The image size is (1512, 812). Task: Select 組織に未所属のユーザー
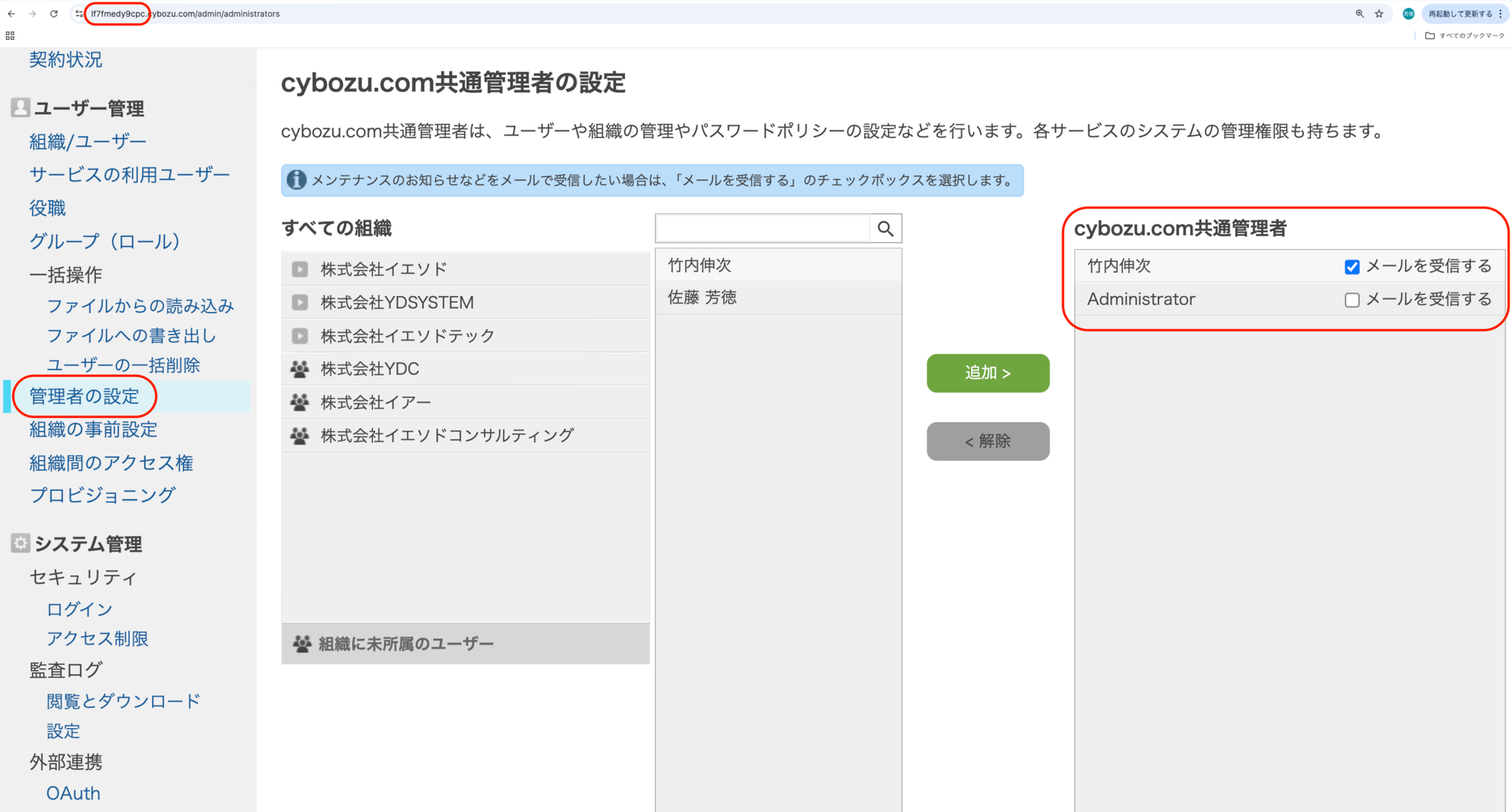(x=465, y=644)
